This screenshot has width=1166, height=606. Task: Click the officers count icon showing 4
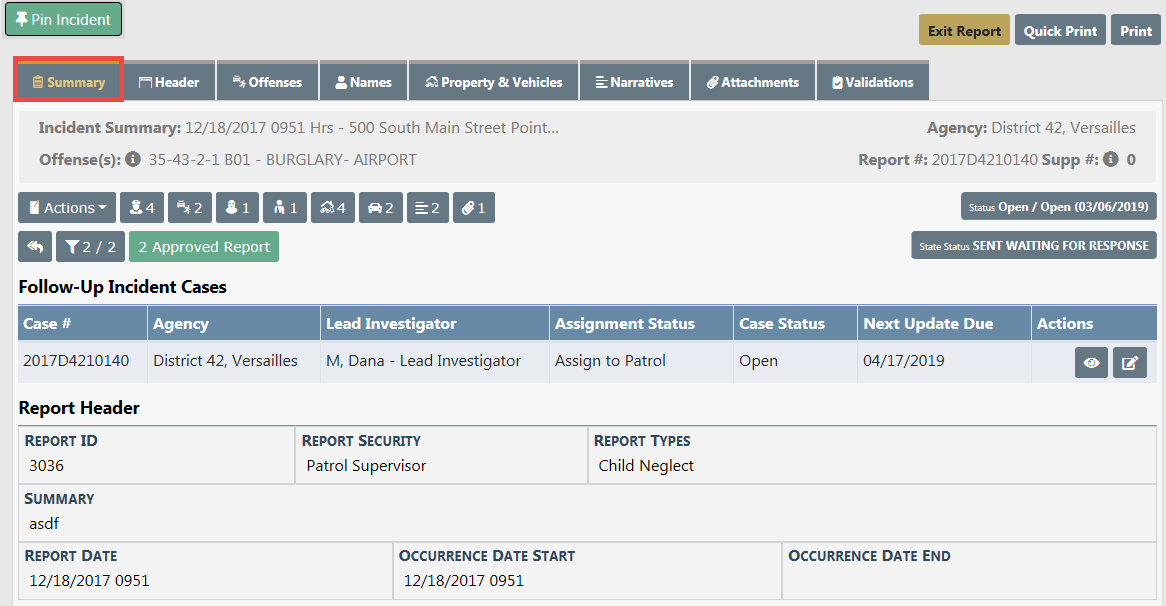[x=142, y=208]
